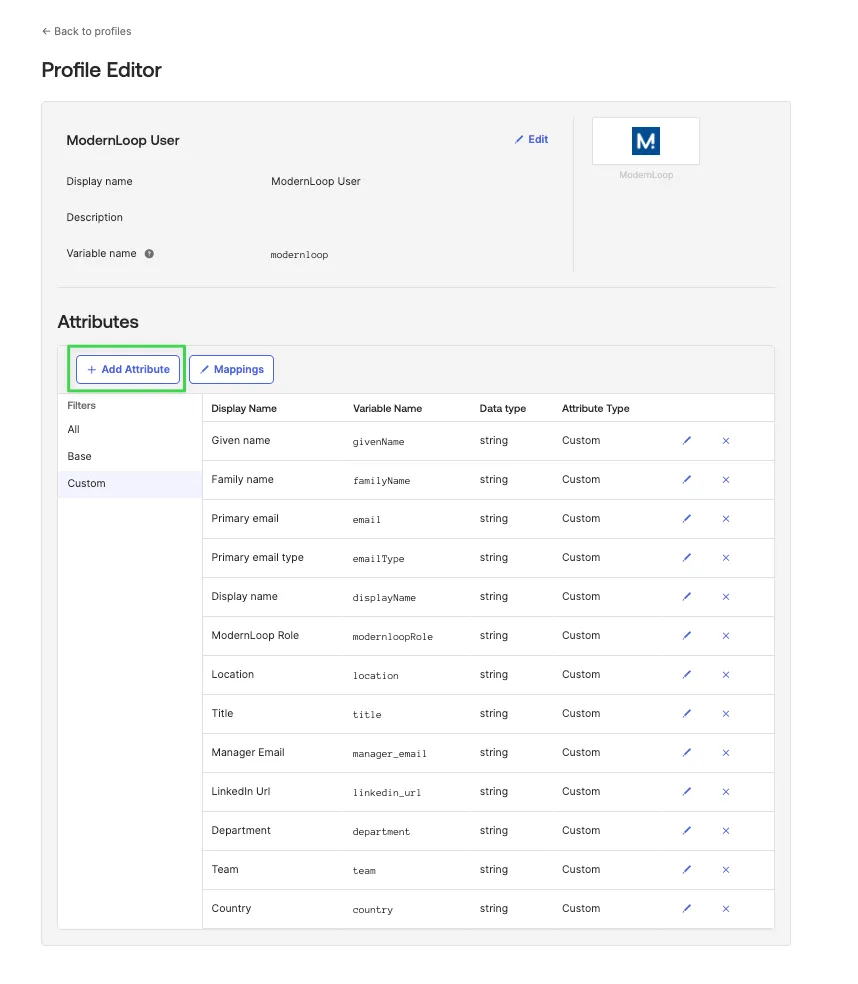Select the All filter
Image resolution: width=858 pixels, height=984 pixels.
pyautogui.click(x=73, y=429)
